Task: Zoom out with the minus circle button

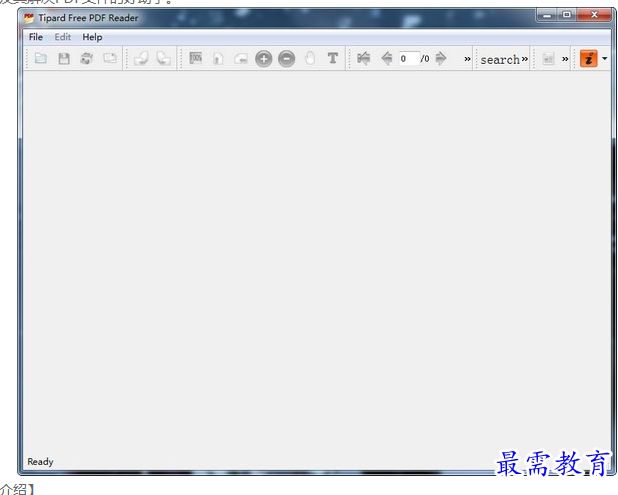Action: tap(287, 59)
